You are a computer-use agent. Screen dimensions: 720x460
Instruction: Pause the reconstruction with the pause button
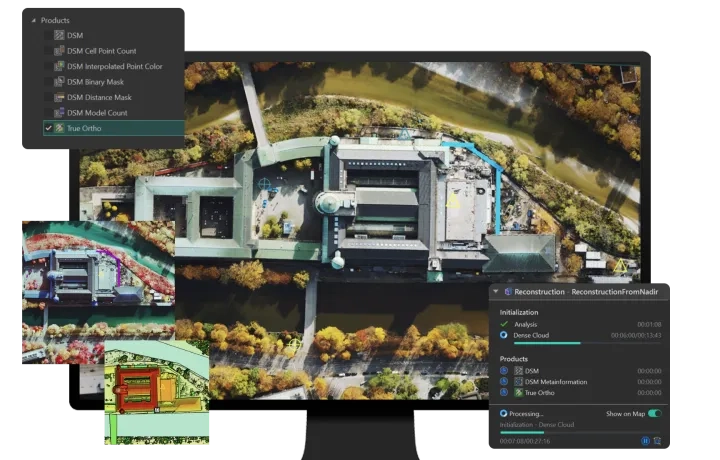click(x=645, y=441)
